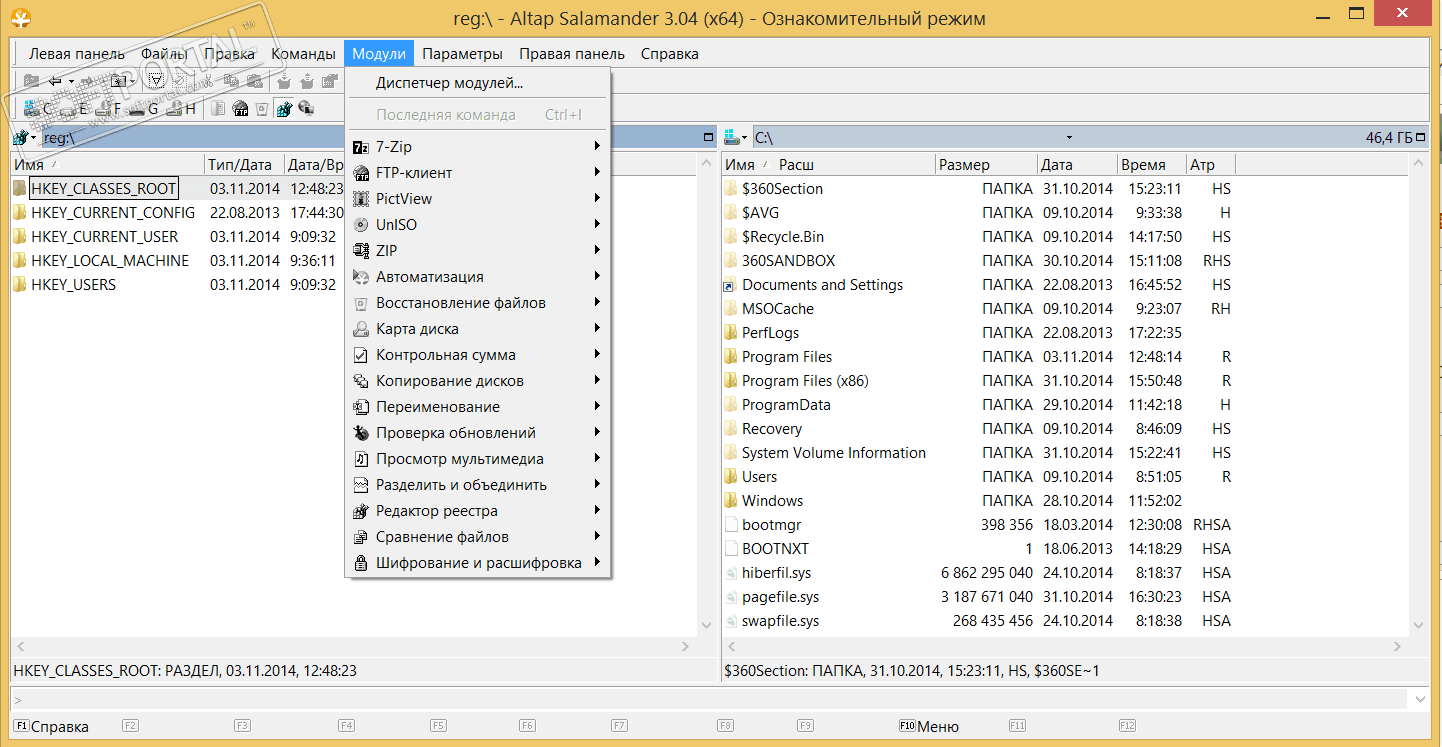Click the left panel horizontal scrollbar right arrow
The image size is (1442, 747).
[685, 647]
